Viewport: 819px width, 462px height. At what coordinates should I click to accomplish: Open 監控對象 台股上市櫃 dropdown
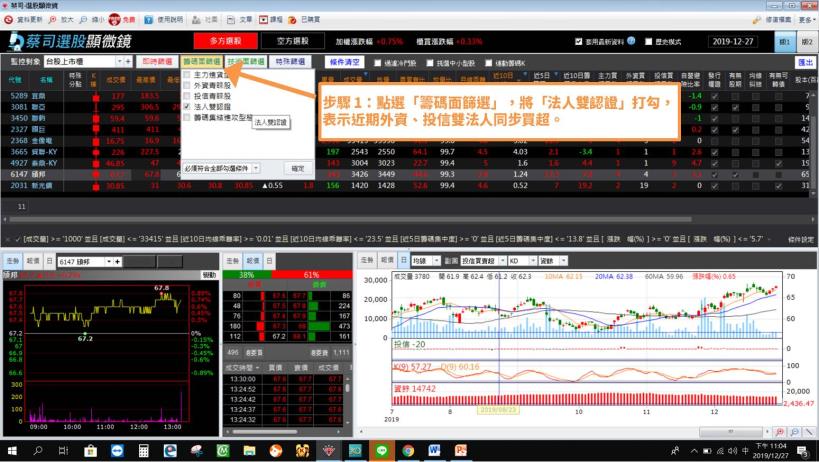click(119, 62)
